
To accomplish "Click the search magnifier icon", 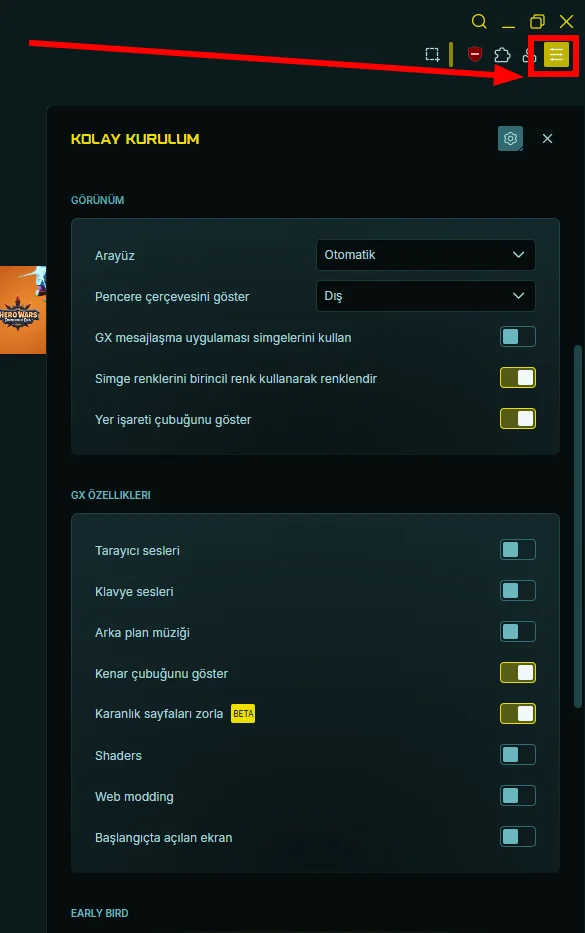I will click(479, 22).
